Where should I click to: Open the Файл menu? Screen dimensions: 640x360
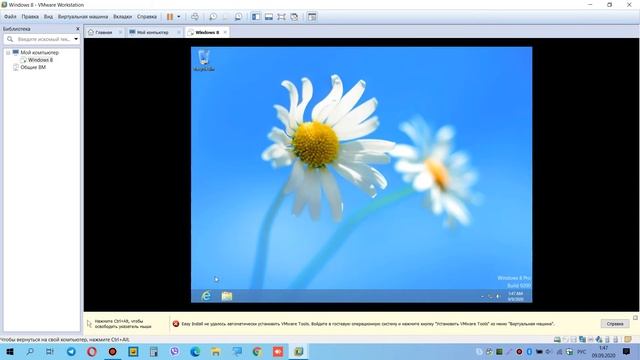tap(10, 17)
